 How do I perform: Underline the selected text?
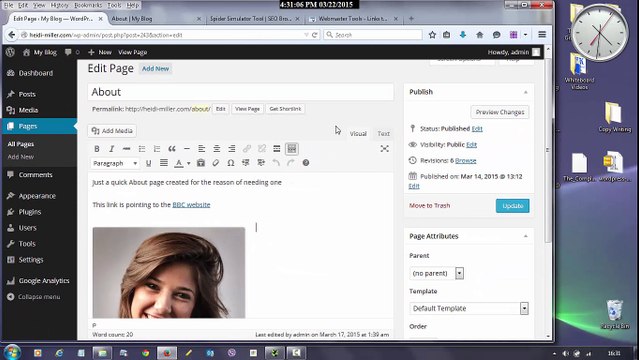(x=148, y=163)
